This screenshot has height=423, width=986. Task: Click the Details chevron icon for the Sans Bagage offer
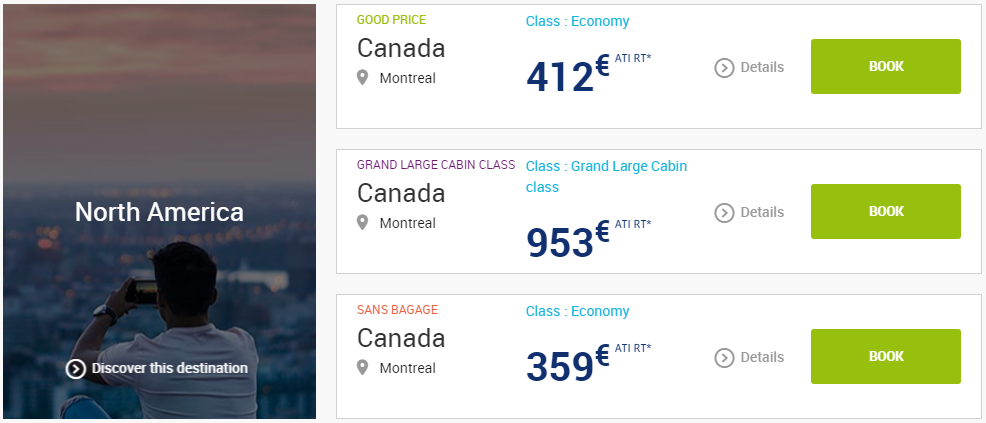click(x=724, y=358)
